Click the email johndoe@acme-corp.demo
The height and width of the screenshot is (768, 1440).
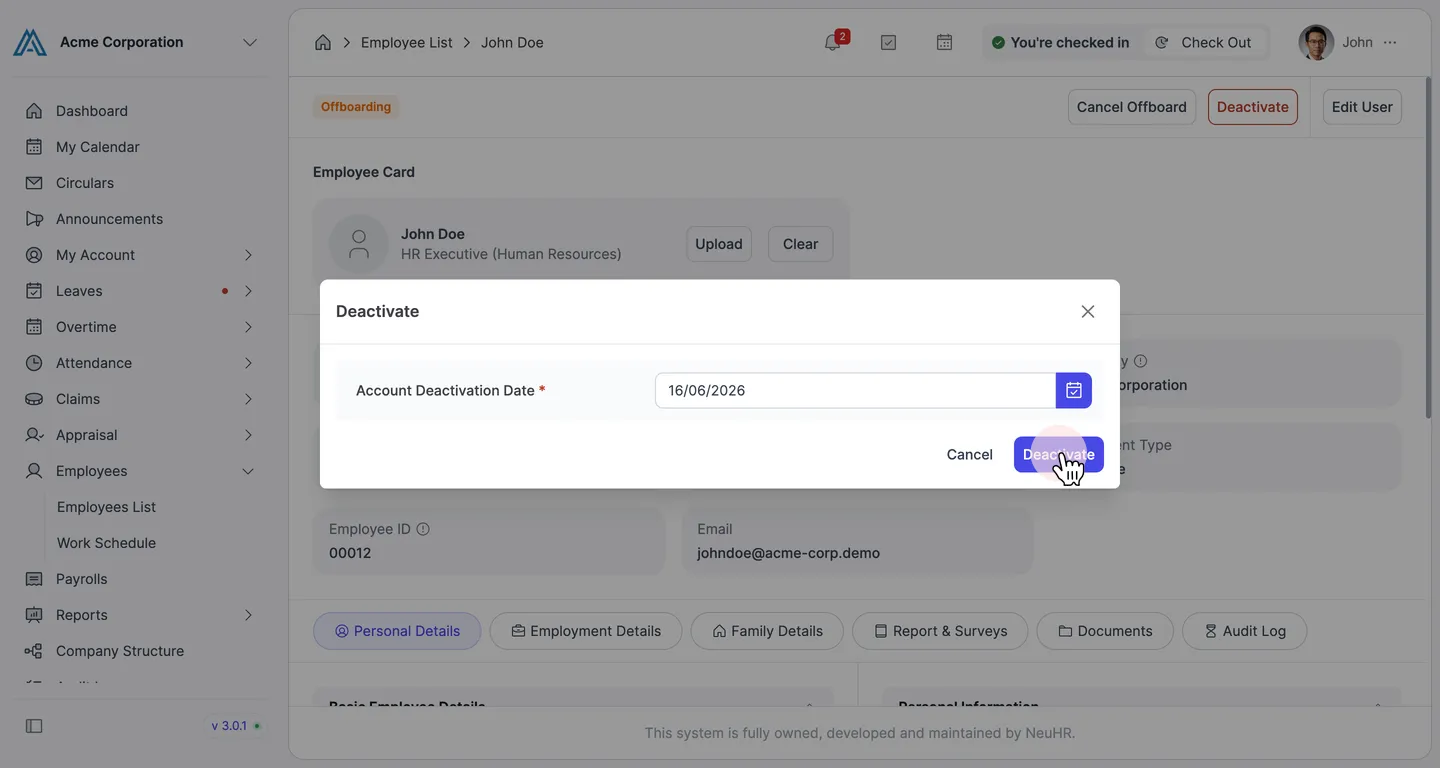click(x=789, y=553)
